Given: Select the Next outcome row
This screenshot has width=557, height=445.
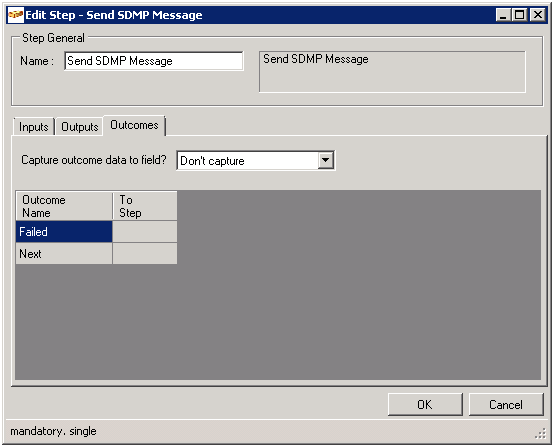Looking at the screenshot, I should (x=64, y=254).
